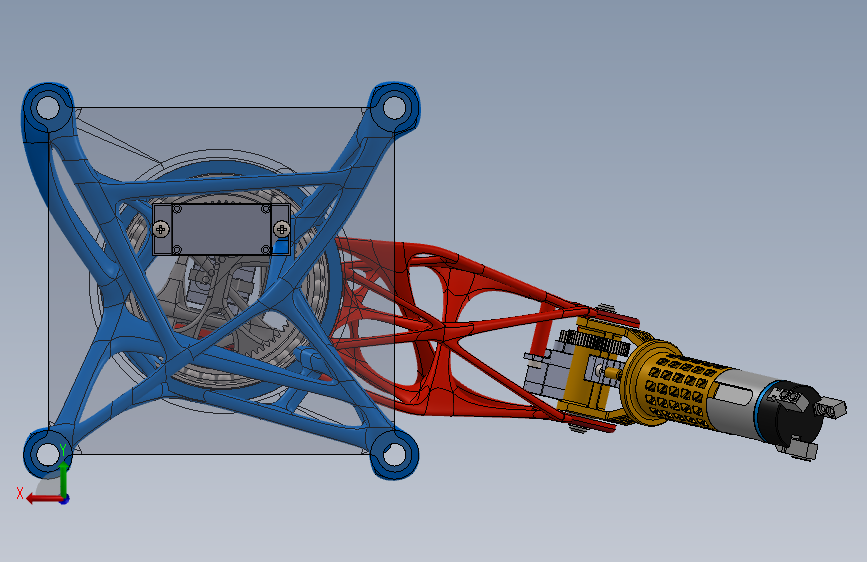867x562 pixels.
Task: Select the top-right mounting hole of blue frame
Action: tap(394, 107)
